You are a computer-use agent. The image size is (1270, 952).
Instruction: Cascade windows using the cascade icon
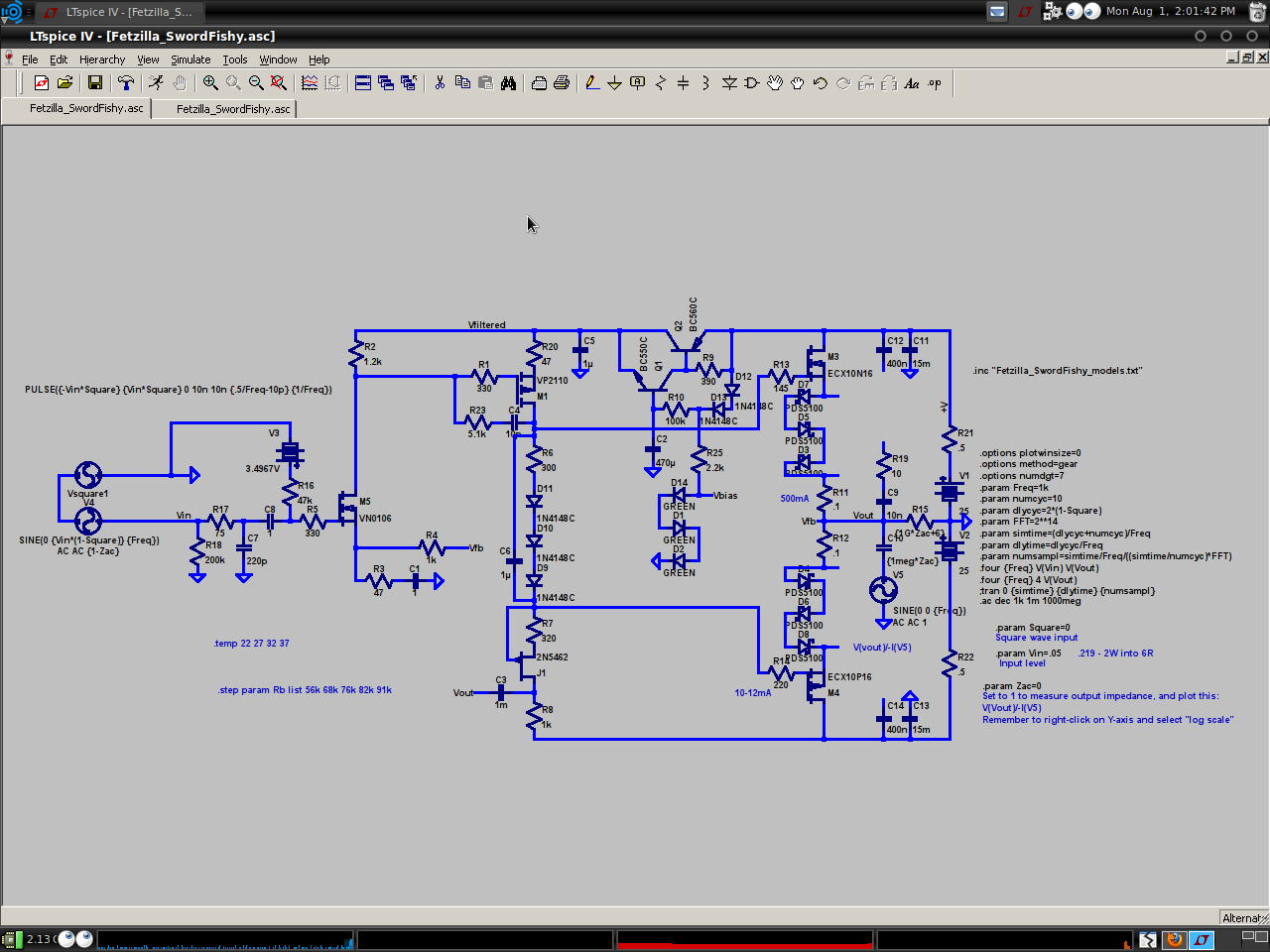(x=385, y=83)
